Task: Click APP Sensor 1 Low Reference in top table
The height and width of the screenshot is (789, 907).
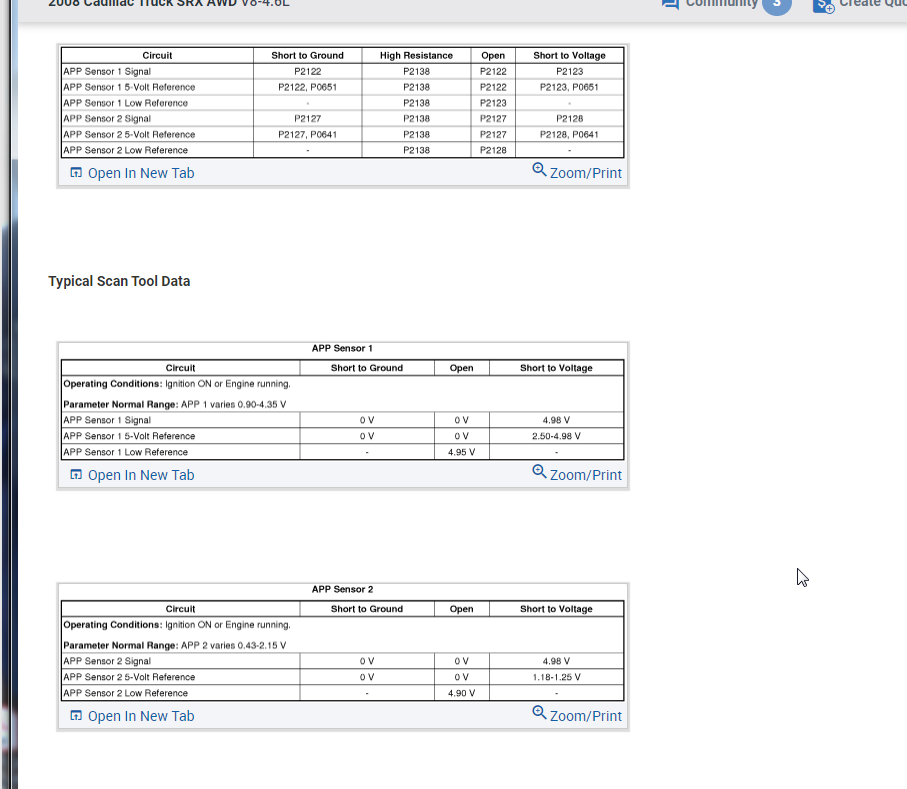Action: coord(126,103)
